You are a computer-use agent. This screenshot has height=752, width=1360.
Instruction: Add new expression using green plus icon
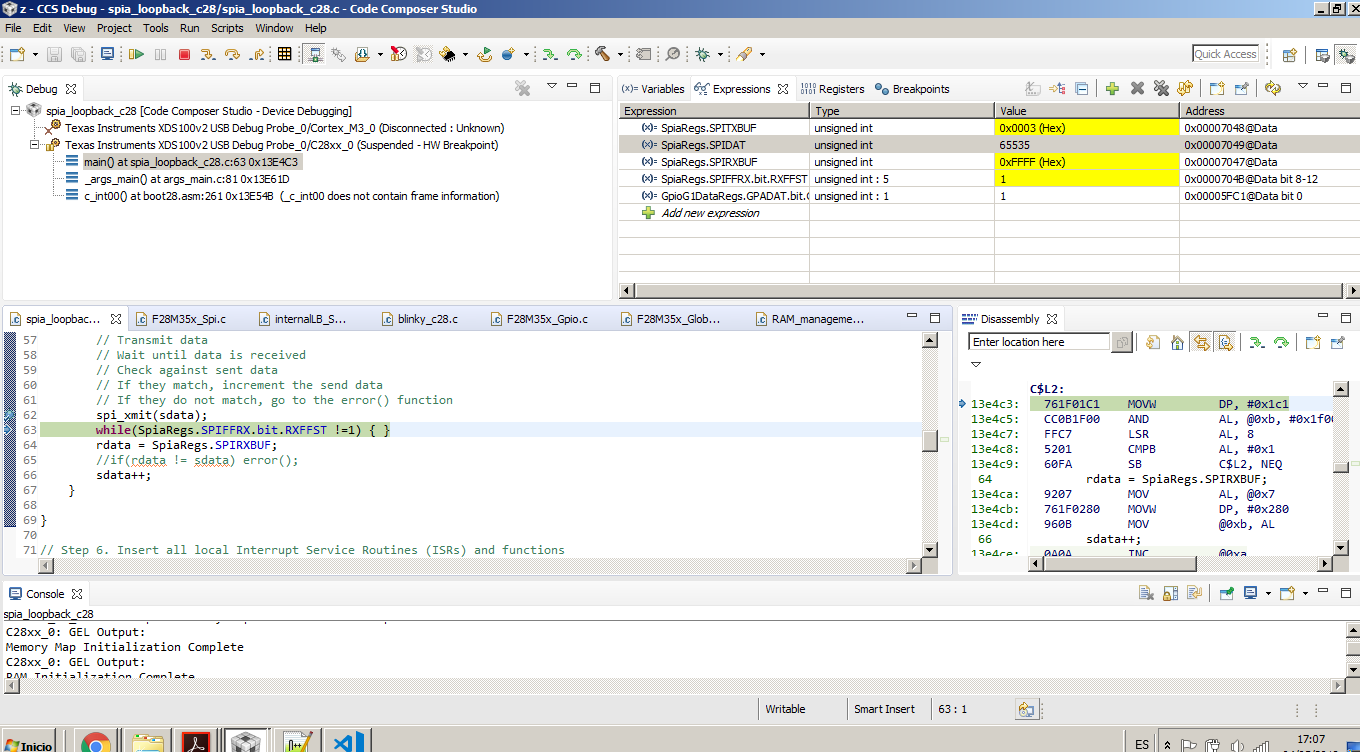pos(1111,88)
